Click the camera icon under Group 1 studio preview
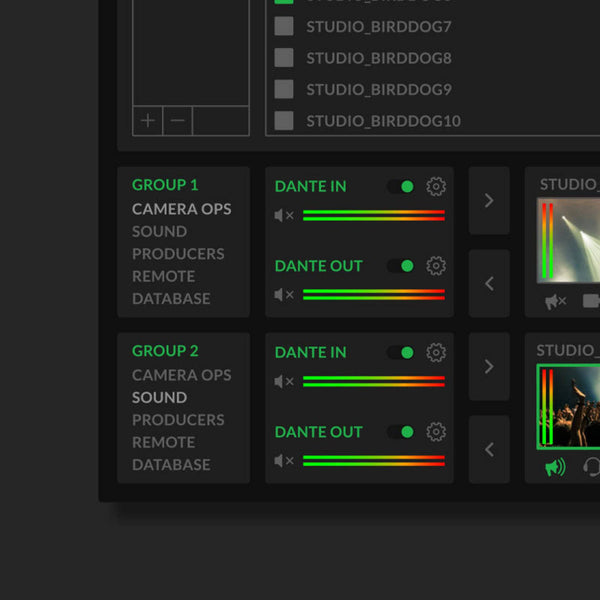The width and height of the screenshot is (600, 600). [591, 301]
